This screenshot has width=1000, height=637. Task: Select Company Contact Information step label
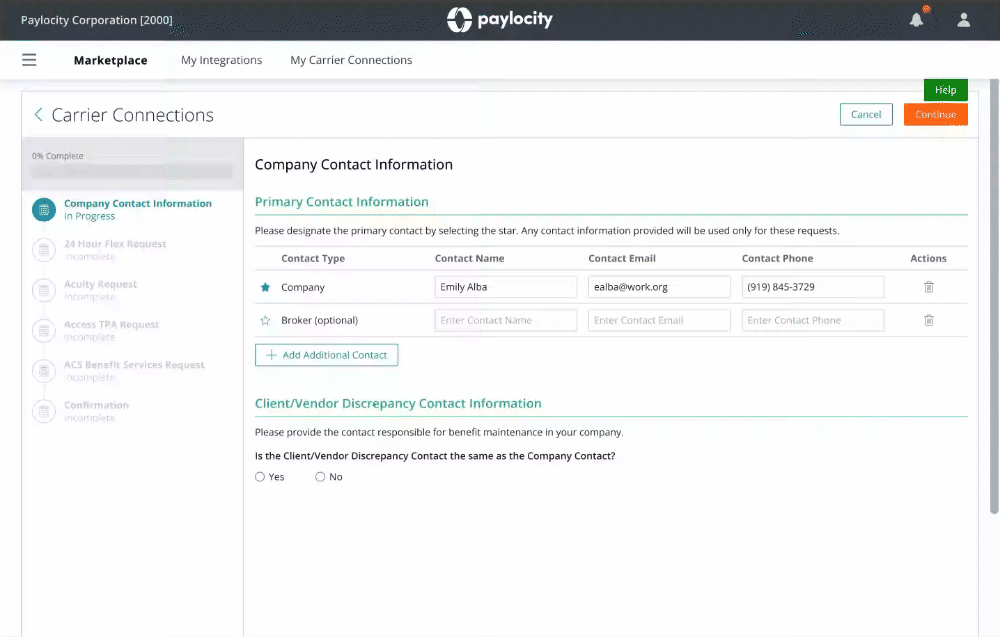[x=138, y=203]
